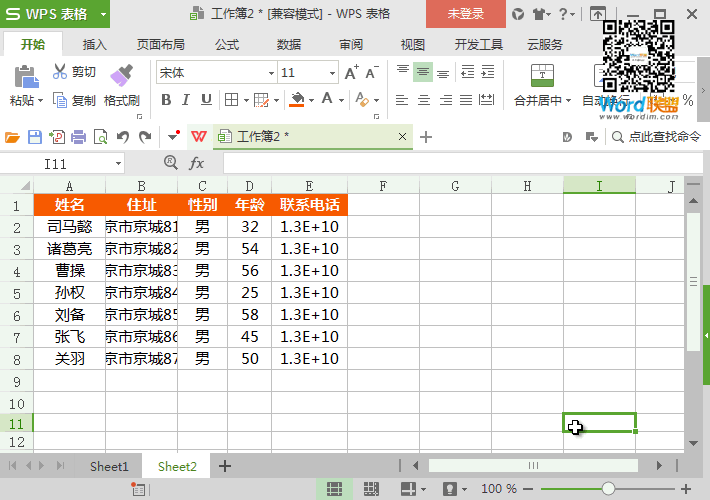Undo the last action
The height and width of the screenshot is (500, 710).
[x=123, y=137]
